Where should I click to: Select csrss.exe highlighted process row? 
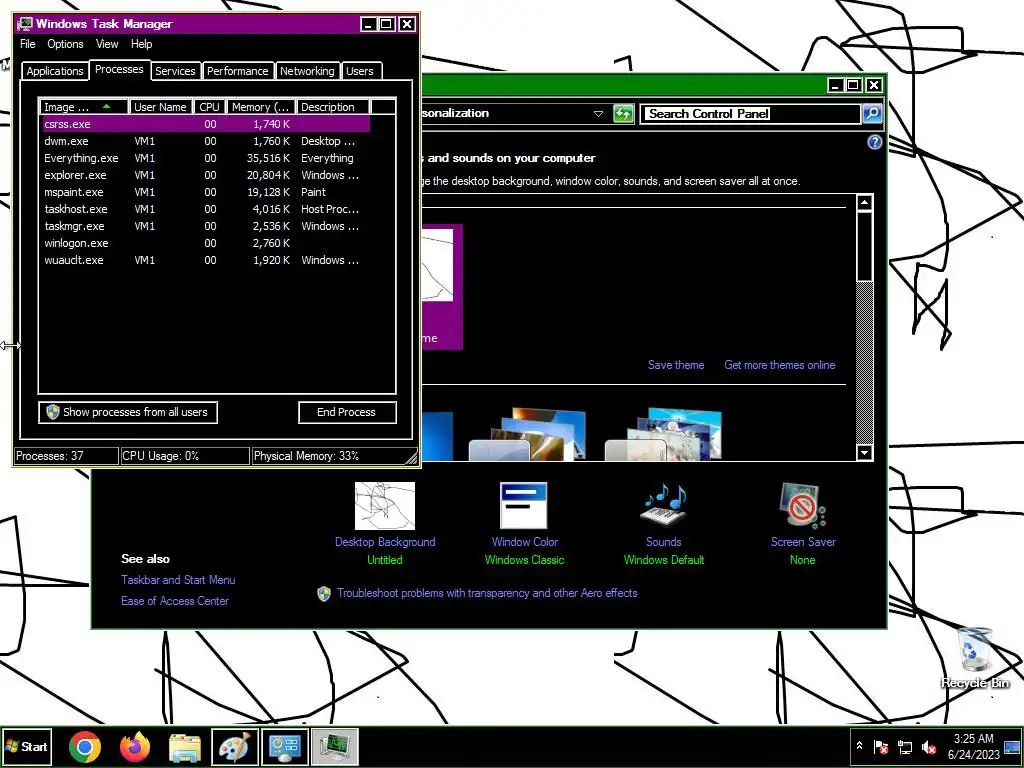(206, 124)
